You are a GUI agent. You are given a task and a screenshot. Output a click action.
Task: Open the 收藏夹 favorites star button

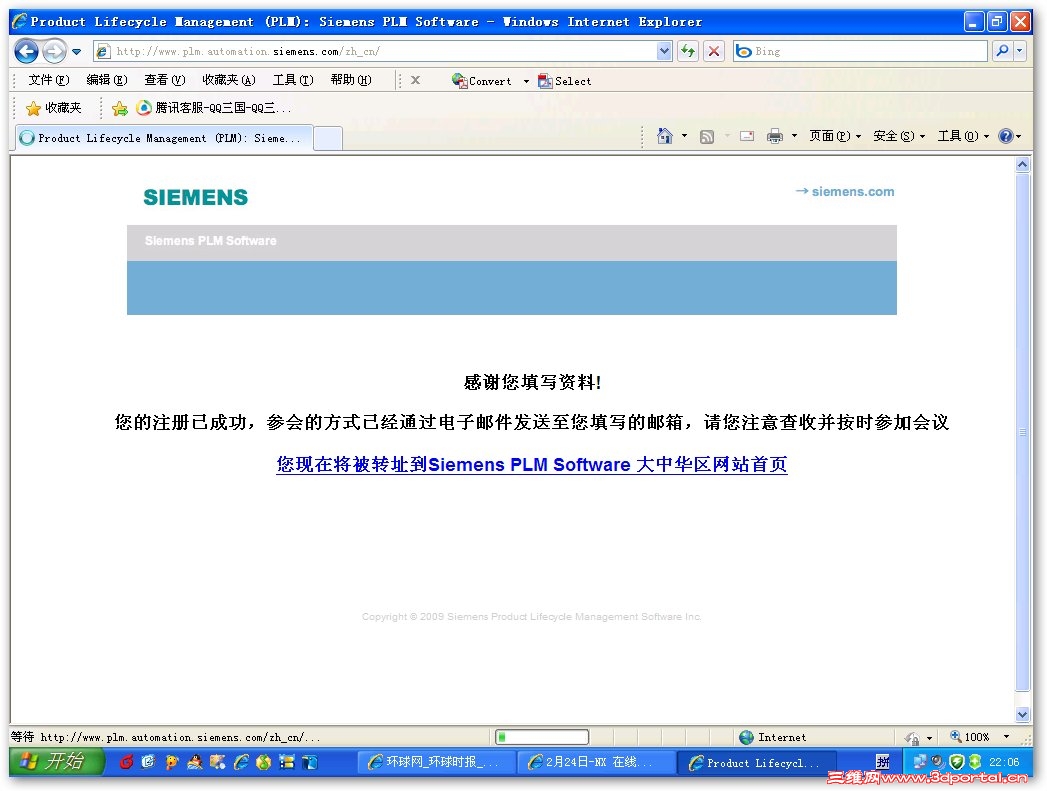click(x=53, y=108)
